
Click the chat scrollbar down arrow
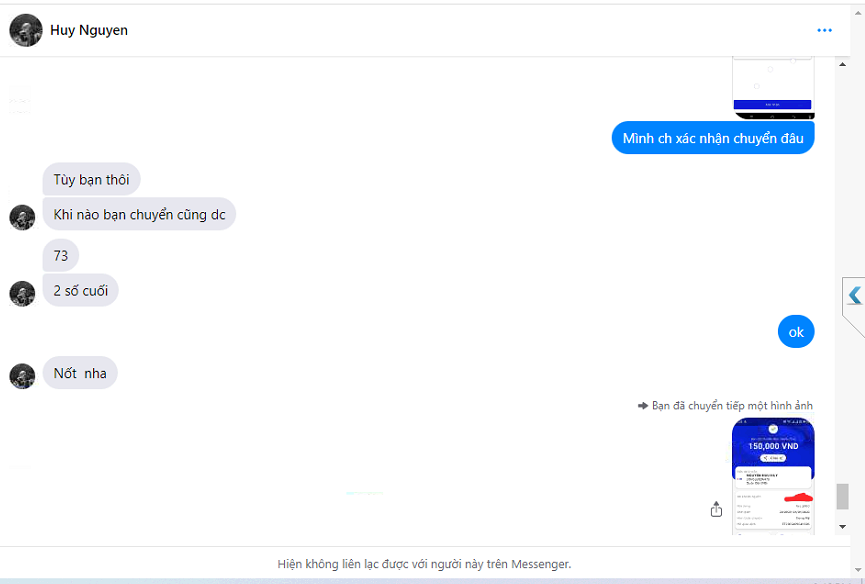842,527
